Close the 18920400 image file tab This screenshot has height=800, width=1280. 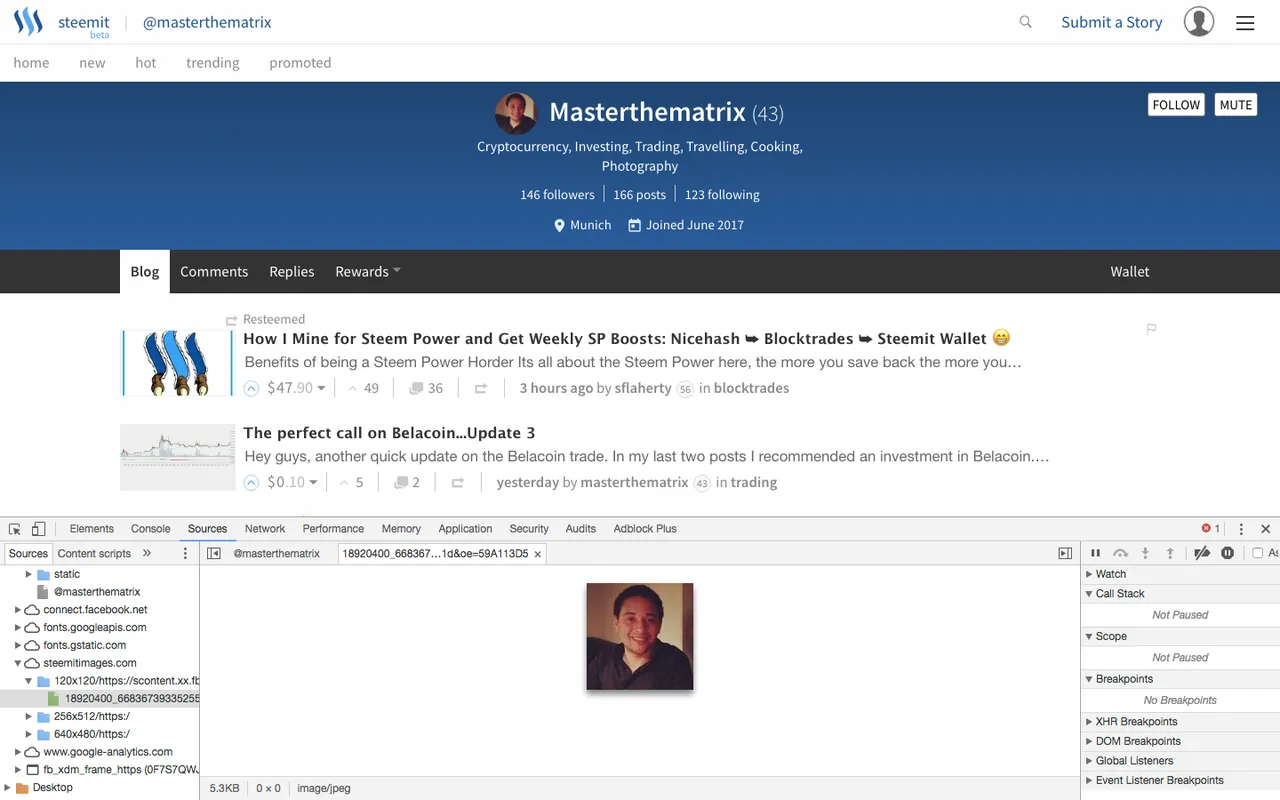click(x=538, y=554)
